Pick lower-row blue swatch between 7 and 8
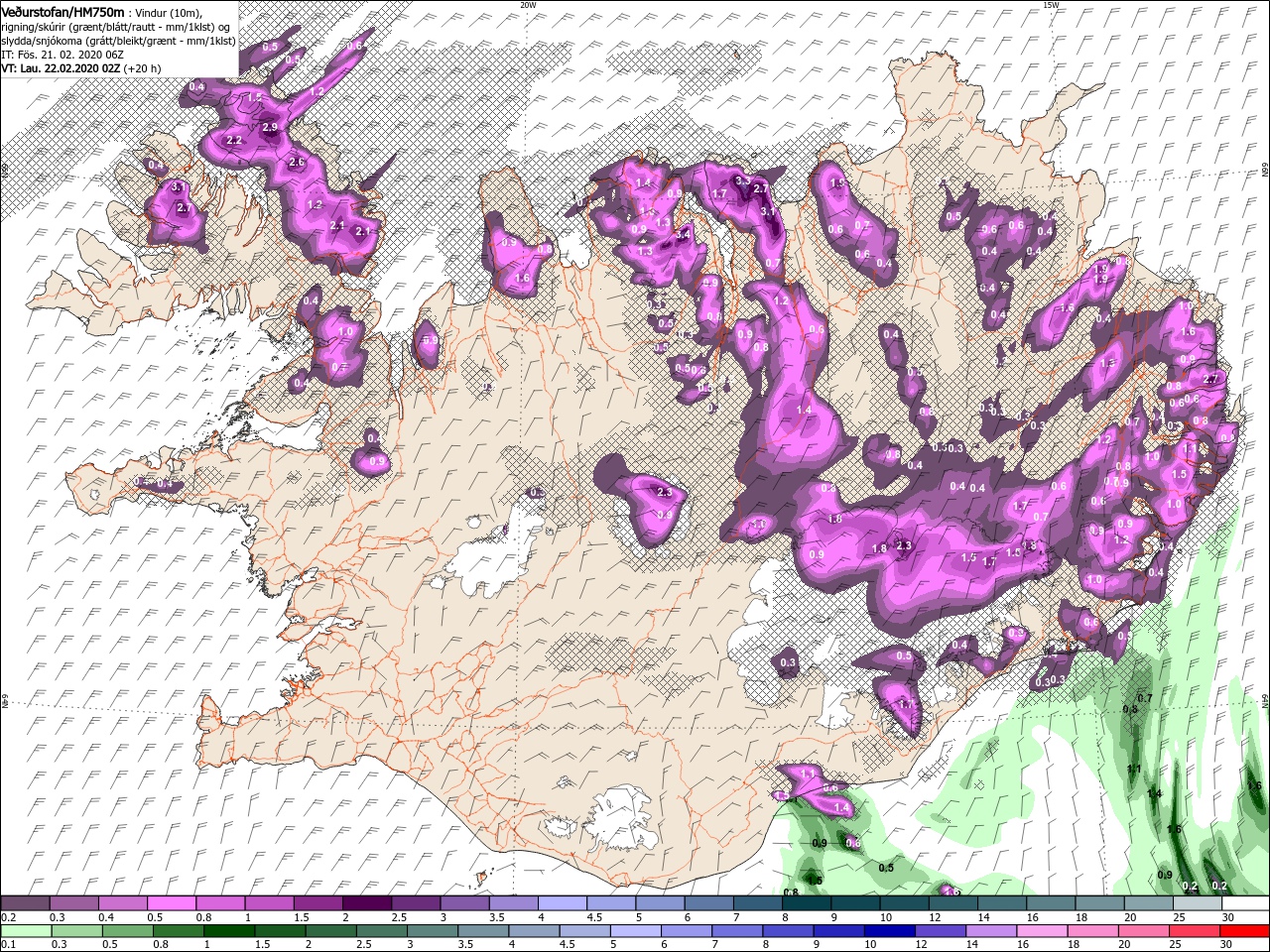This screenshot has width=1270, height=952. [x=737, y=931]
